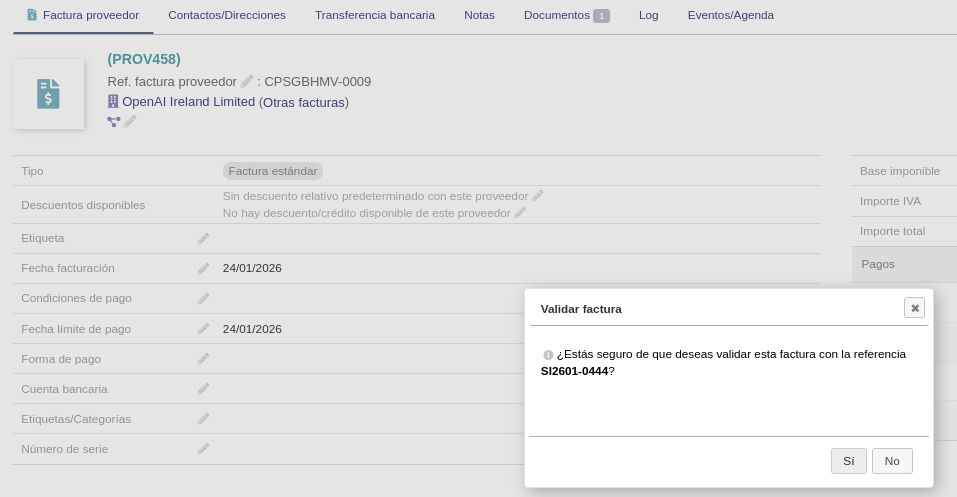Image resolution: width=957 pixels, height=497 pixels.
Task: Open the Transferencia bancaria tab
Action: 374,15
